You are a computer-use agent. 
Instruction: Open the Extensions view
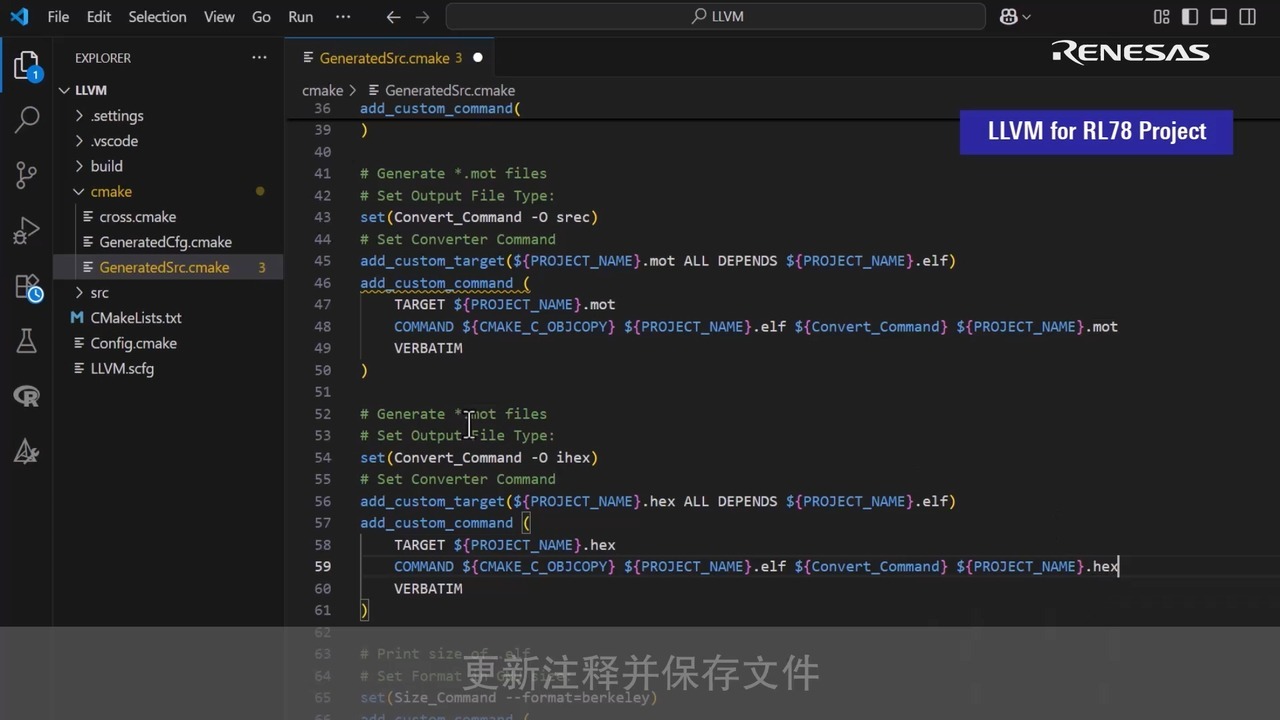coord(27,287)
